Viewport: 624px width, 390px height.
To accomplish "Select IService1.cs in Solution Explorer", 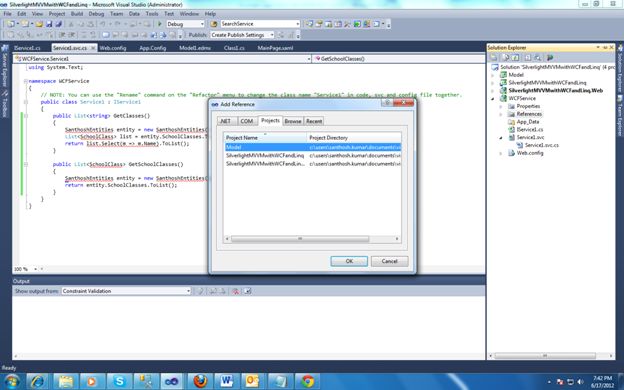I will tap(529, 130).
